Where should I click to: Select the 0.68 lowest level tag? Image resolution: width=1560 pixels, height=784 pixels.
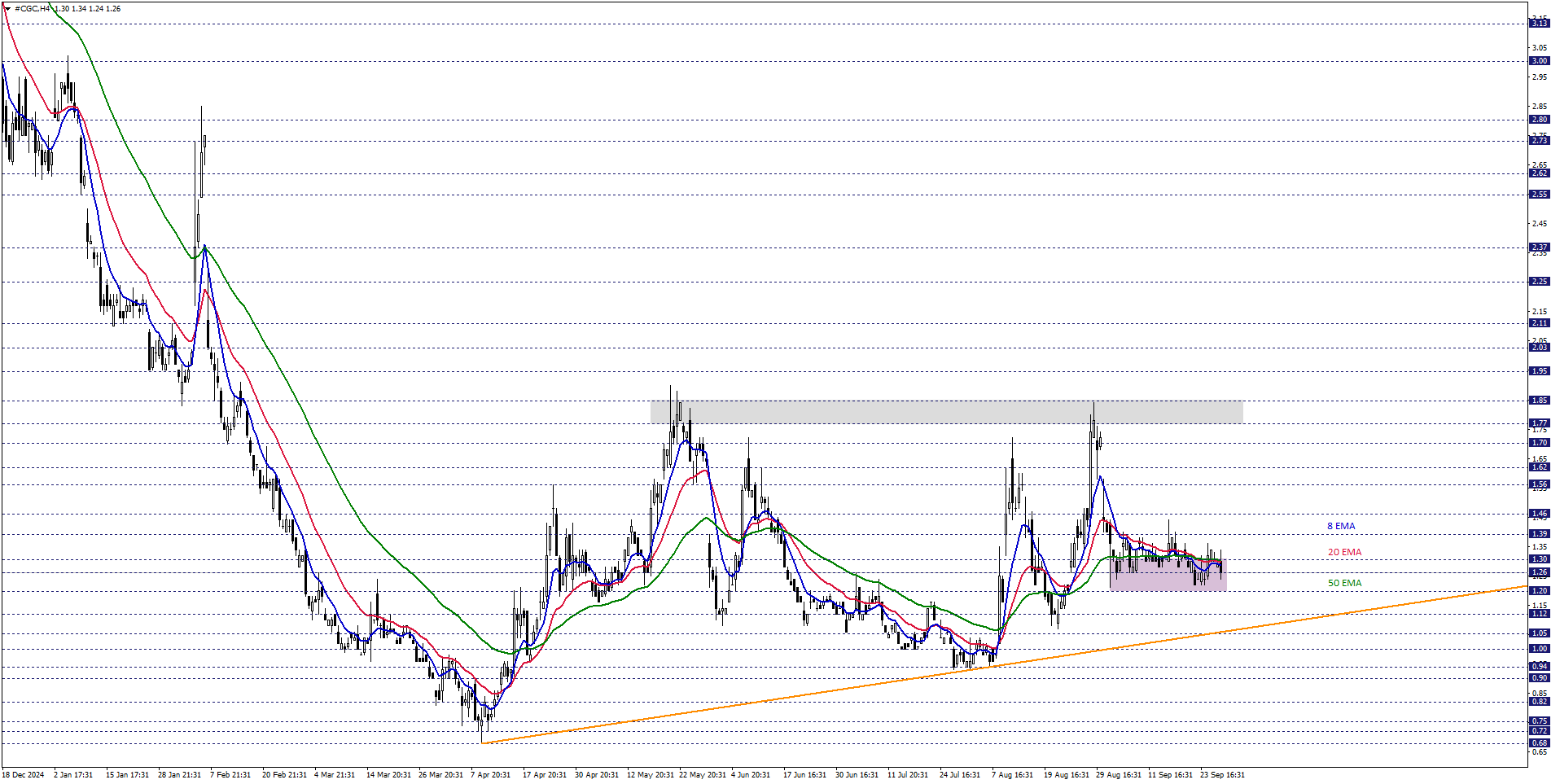[1539, 742]
